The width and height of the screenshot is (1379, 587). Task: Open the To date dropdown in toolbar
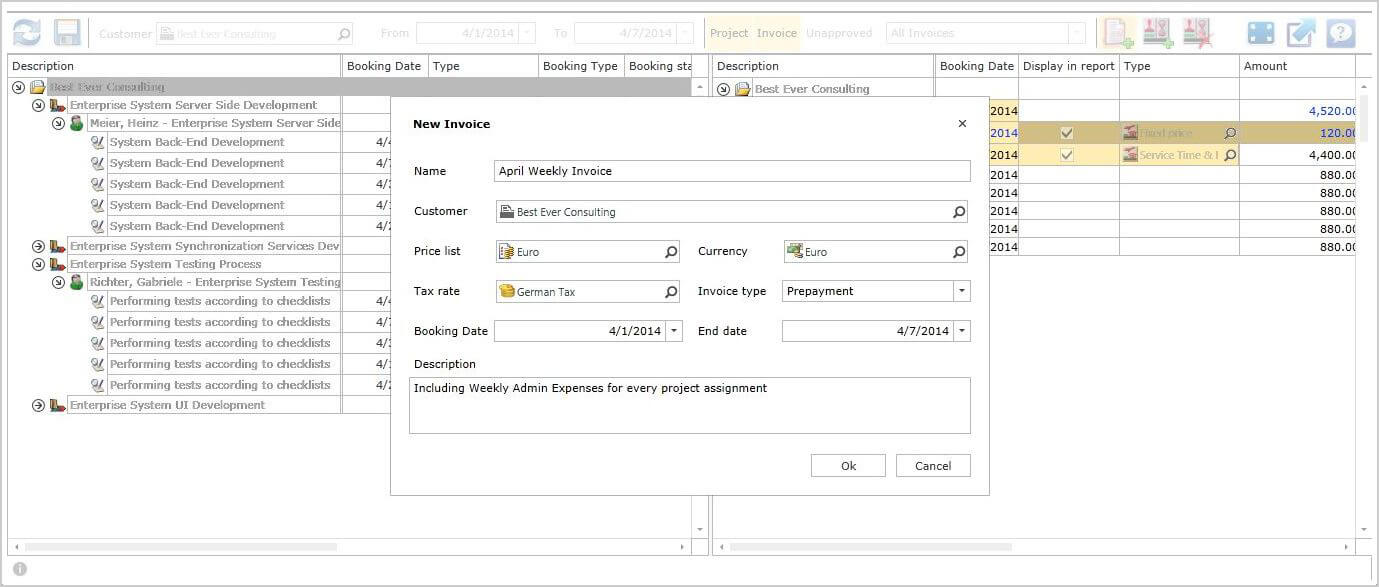tap(685, 33)
